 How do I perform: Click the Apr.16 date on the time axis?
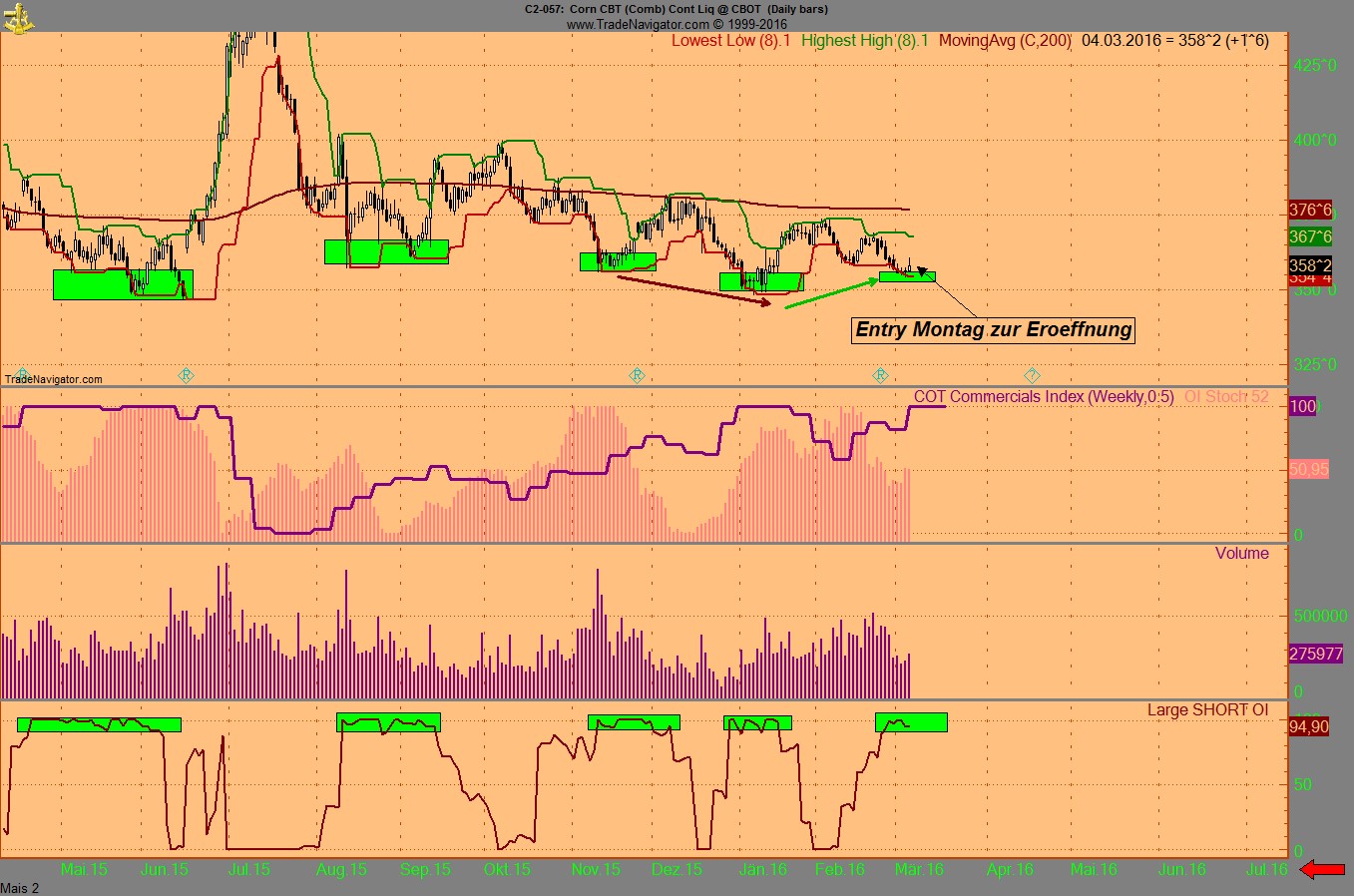pyautogui.click(x=1010, y=869)
